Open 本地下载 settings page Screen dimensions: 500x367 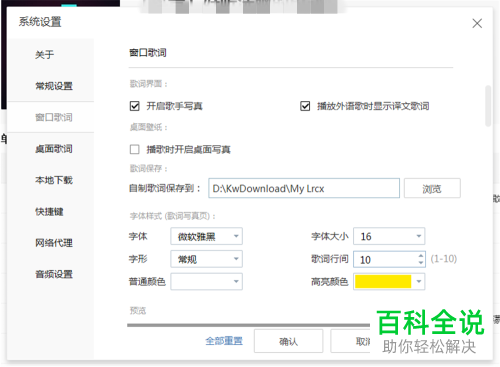click(x=54, y=180)
